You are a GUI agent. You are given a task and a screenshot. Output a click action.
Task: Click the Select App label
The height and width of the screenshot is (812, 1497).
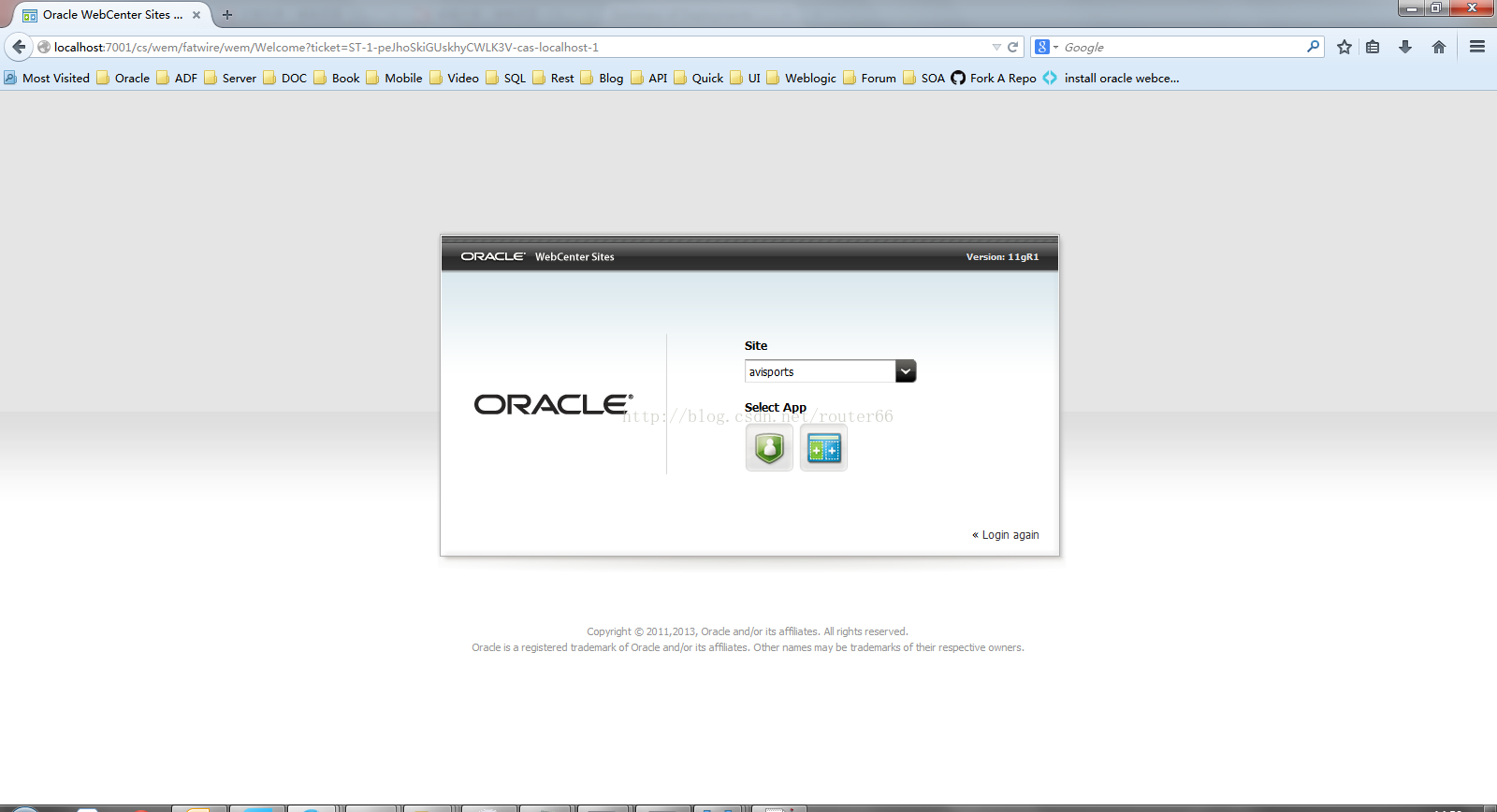pos(775,407)
